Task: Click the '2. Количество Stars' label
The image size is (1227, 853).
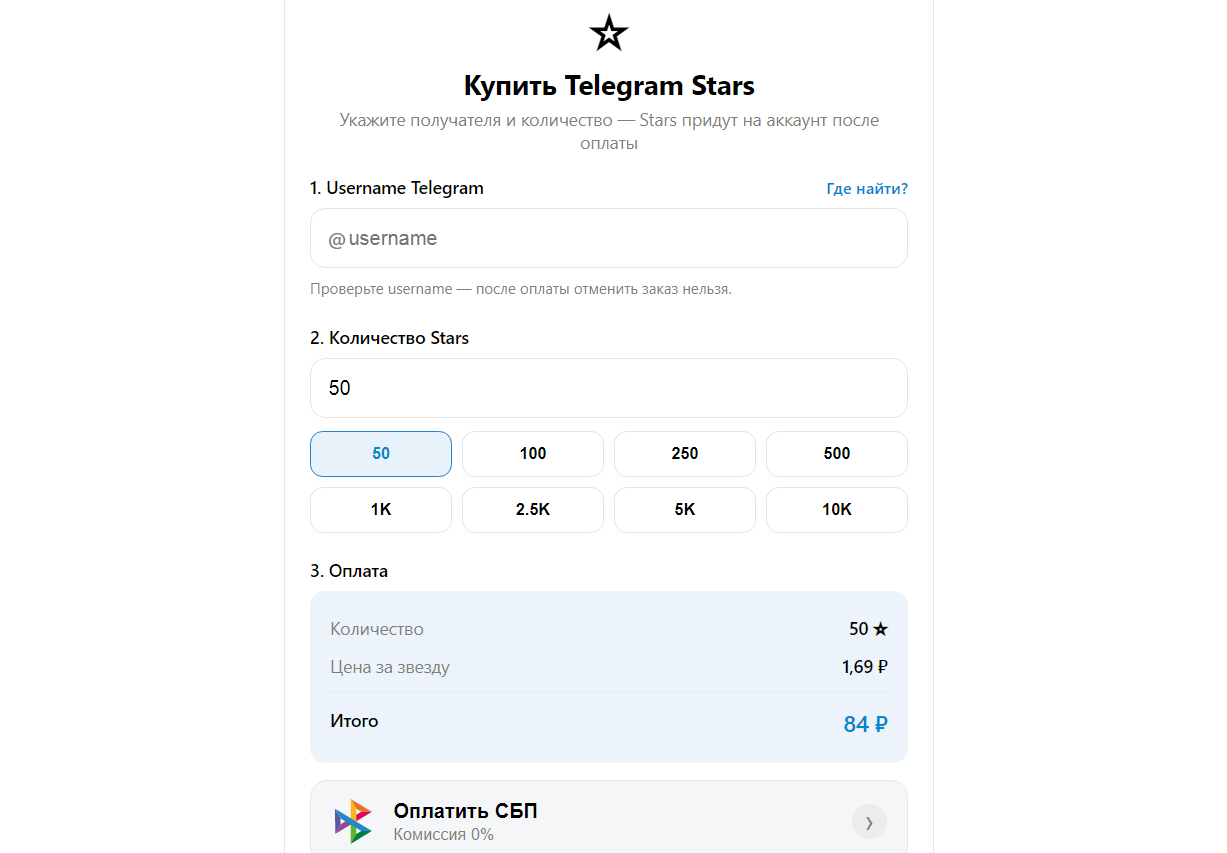Action: click(x=389, y=338)
